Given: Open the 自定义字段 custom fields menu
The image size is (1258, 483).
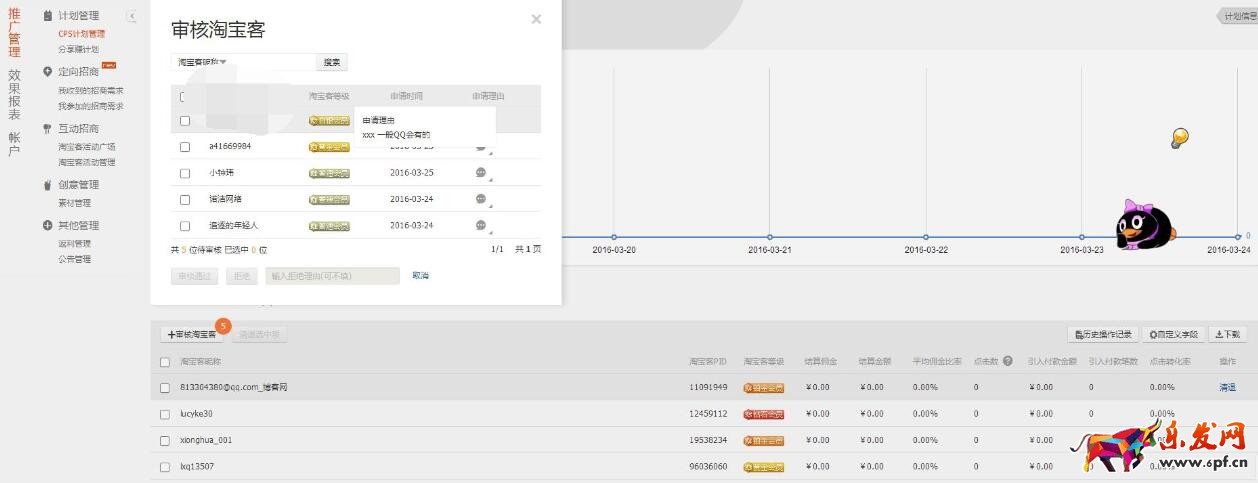Looking at the screenshot, I should coord(1174,335).
